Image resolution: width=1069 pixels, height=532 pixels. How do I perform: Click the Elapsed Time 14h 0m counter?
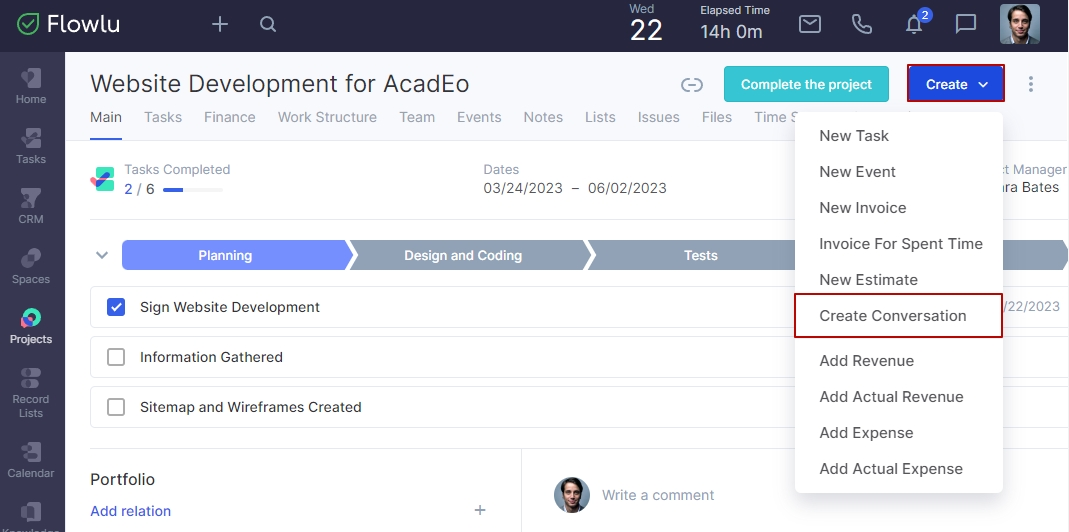pyautogui.click(x=734, y=23)
